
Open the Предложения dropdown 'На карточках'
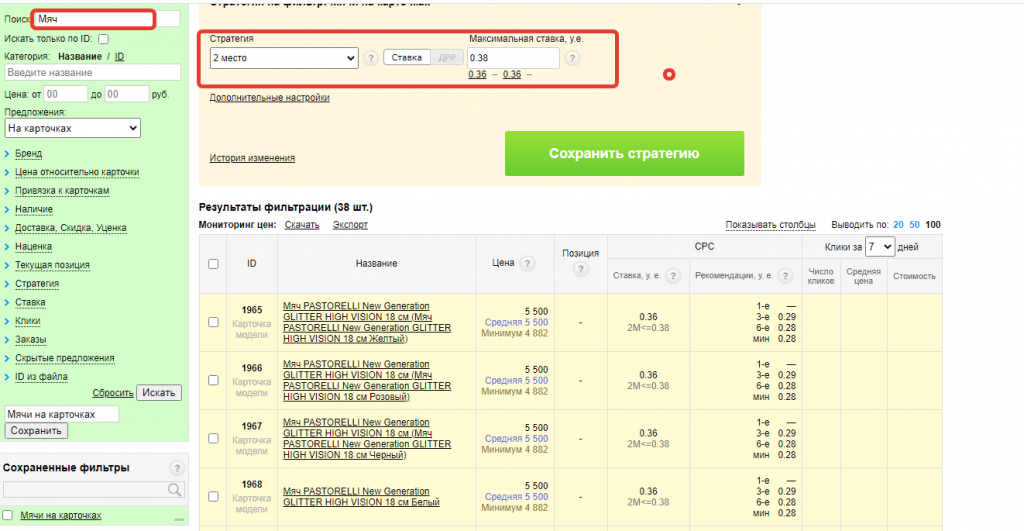point(72,128)
